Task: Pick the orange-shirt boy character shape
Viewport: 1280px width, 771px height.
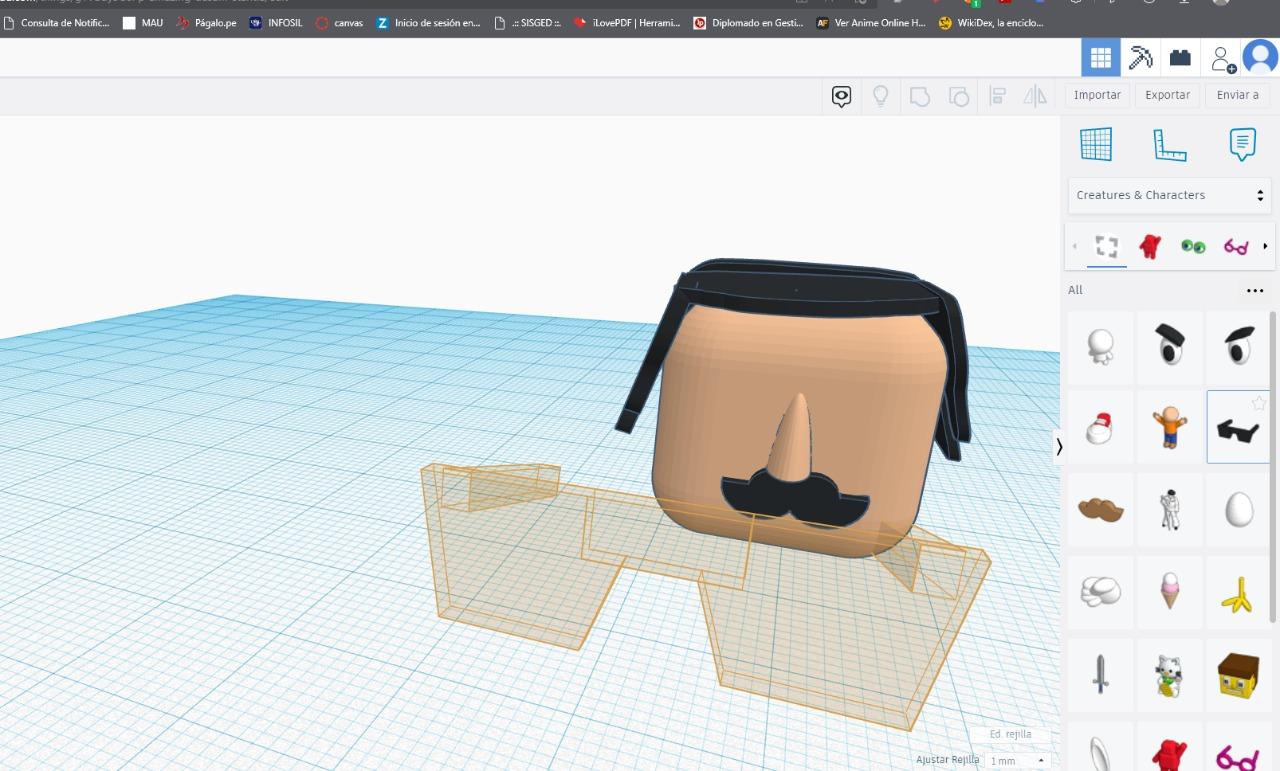Action: tap(1170, 427)
